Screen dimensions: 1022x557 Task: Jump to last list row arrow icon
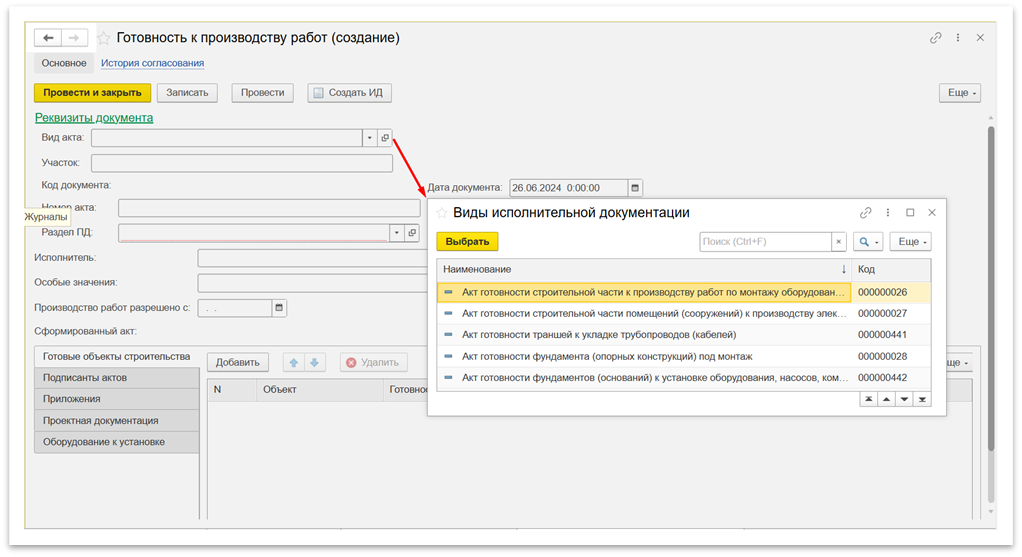[x=922, y=399]
